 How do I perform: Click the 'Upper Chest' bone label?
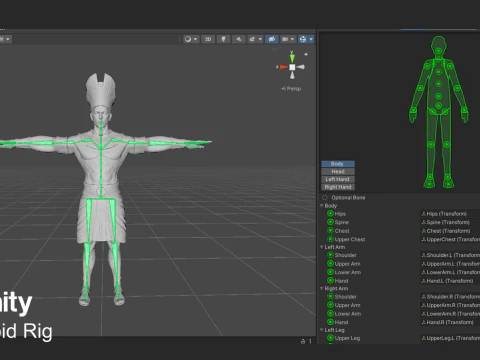click(x=350, y=239)
